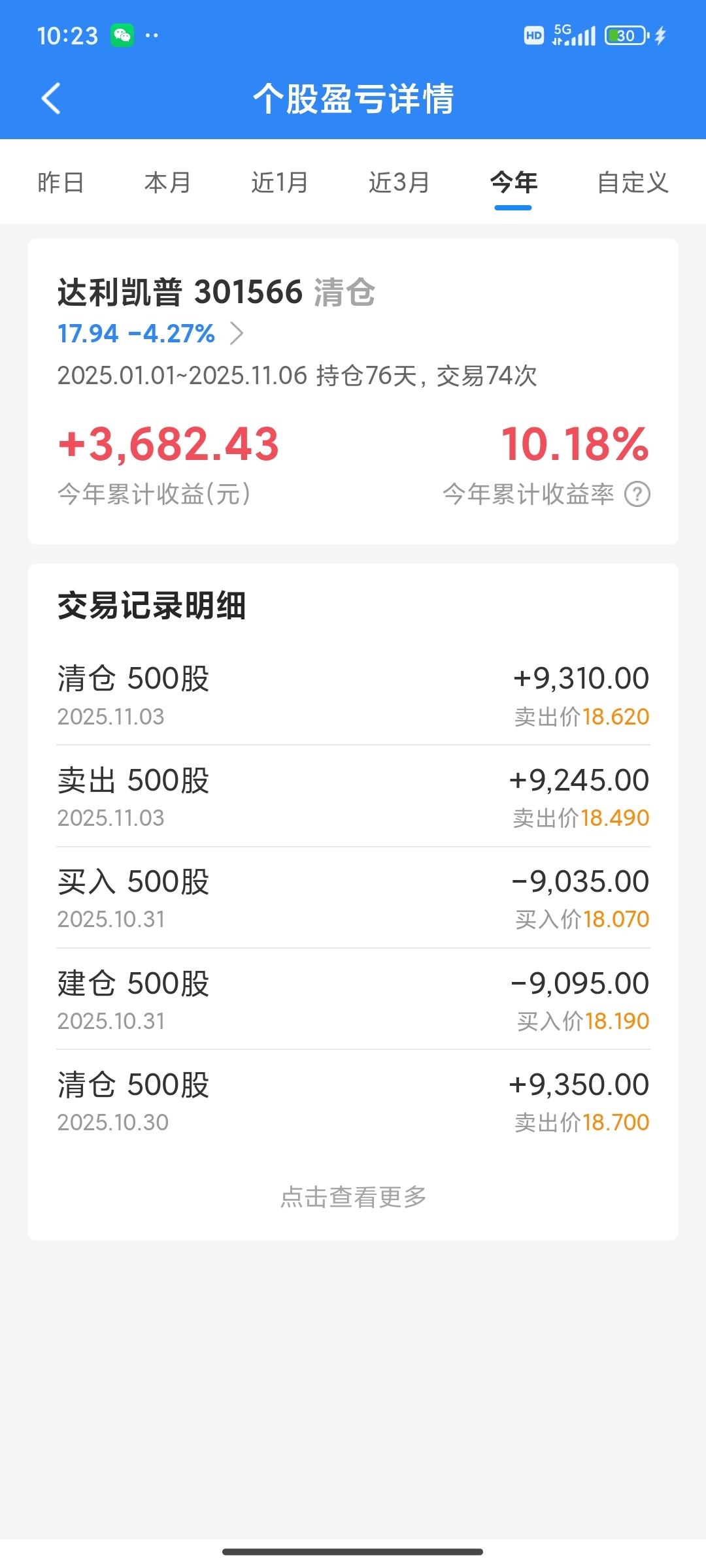The image size is (706, 1568).
Task: Tap the HD indicator icon
Action: tap(534, 35)
